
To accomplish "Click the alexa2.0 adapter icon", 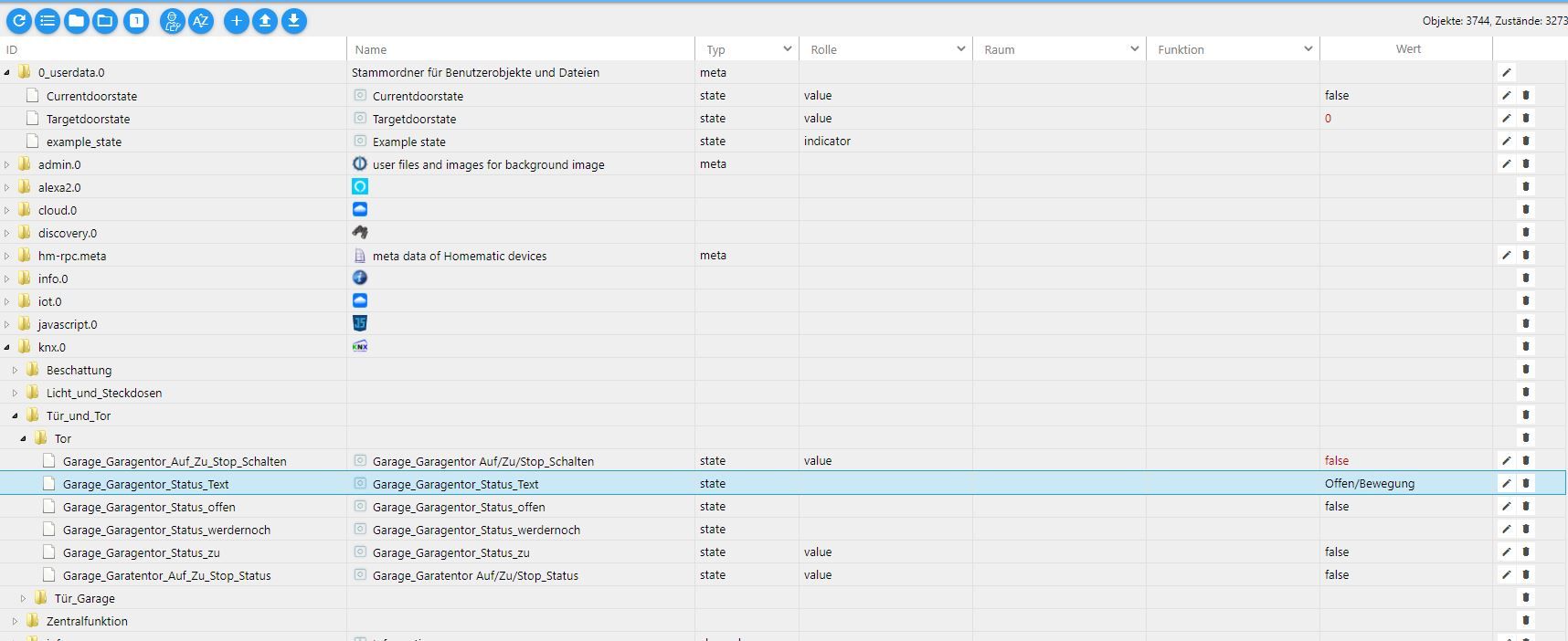I will [360, 186].
